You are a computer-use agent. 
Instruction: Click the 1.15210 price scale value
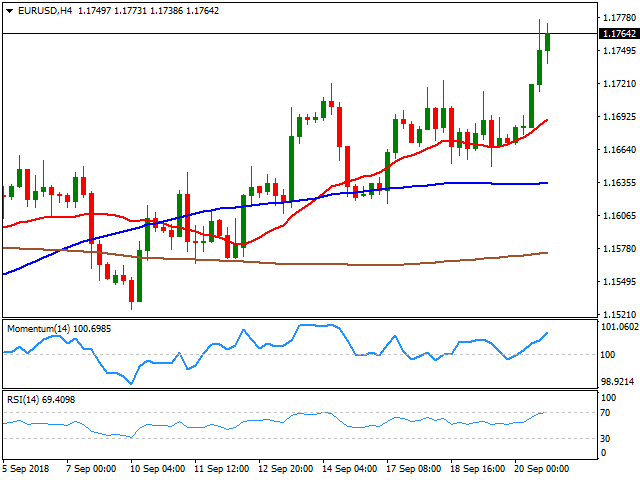pyautogui.click(x=619, y=315)
